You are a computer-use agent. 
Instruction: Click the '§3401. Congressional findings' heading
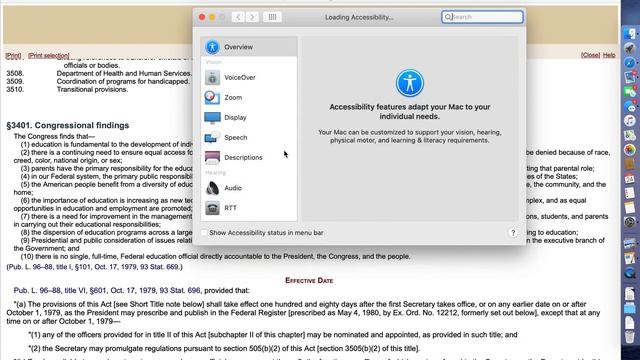coord(68,125)
